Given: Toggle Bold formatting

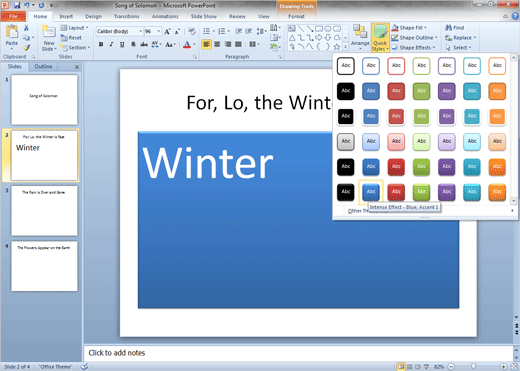Looking at the screenshot, I should click(x=101, y=44).
